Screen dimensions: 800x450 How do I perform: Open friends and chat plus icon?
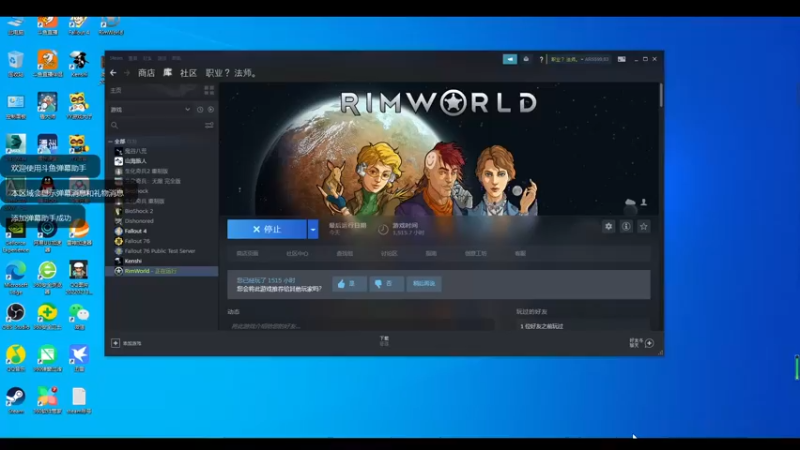point(649,343)
